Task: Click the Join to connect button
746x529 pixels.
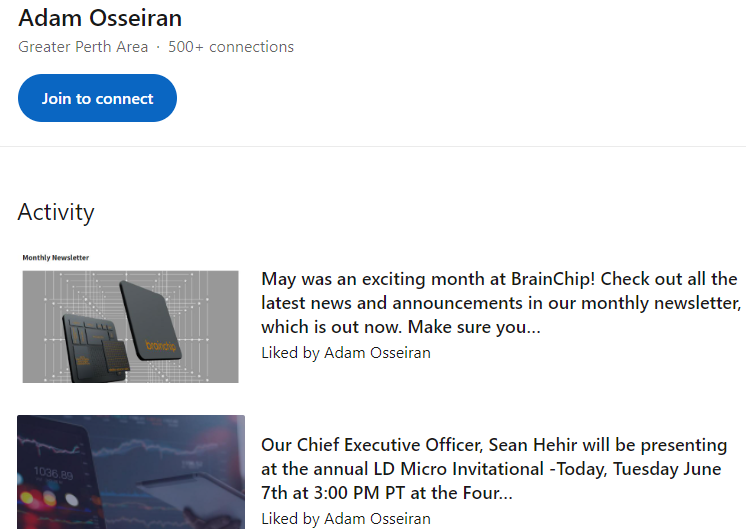Action: click(97, 98)
